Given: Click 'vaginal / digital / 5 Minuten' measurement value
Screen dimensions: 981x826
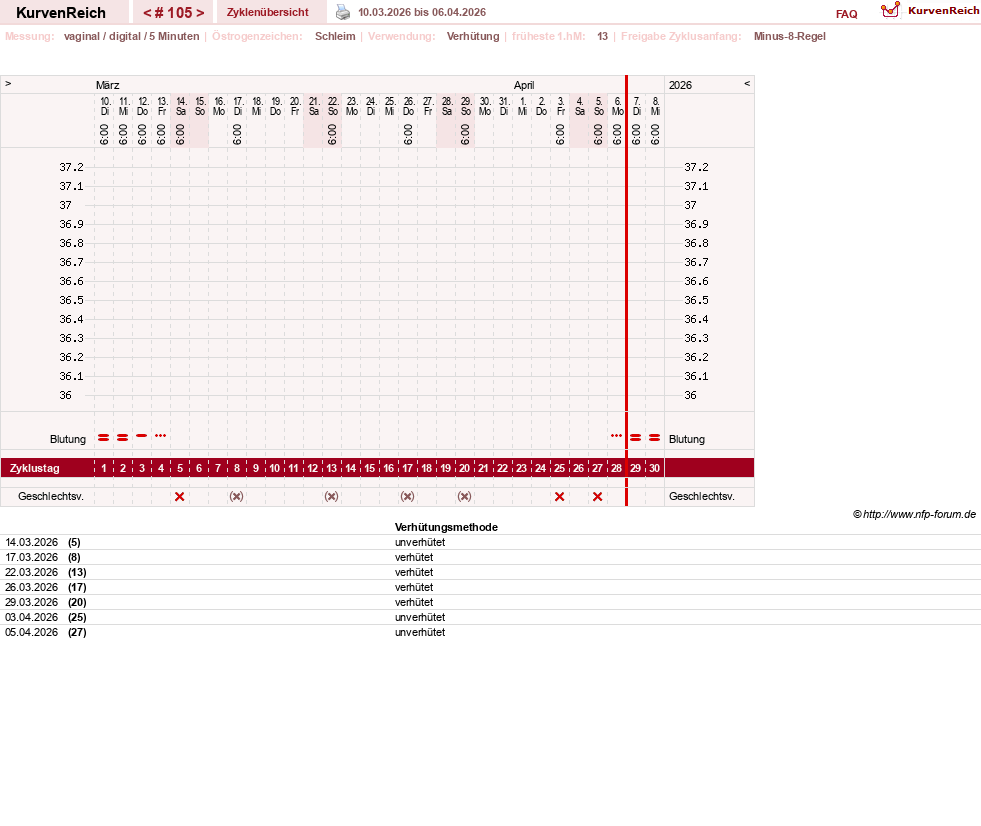Looking at the screenshot, I should 131,36.
